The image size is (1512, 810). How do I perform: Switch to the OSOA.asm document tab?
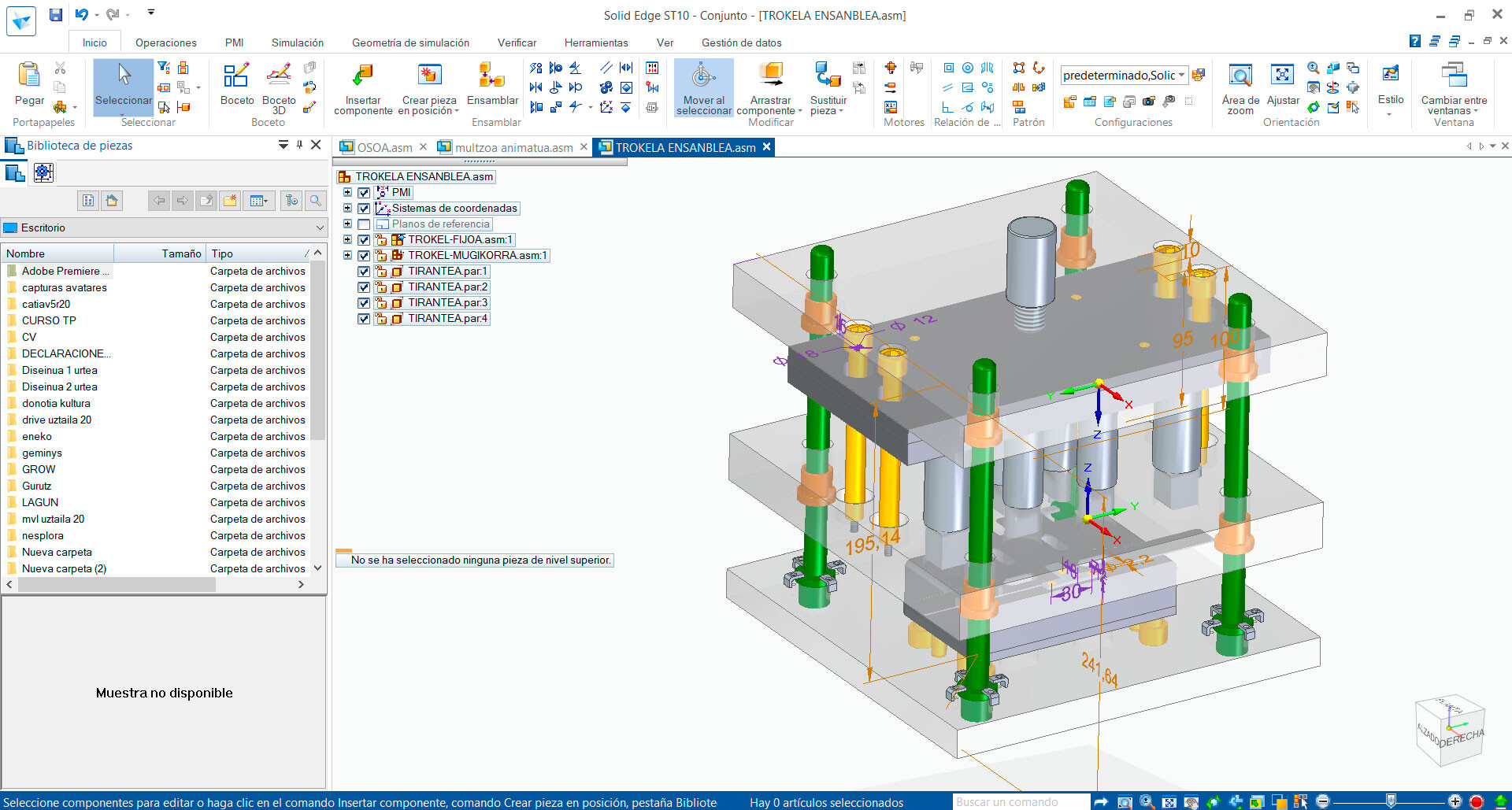[384, 147]
